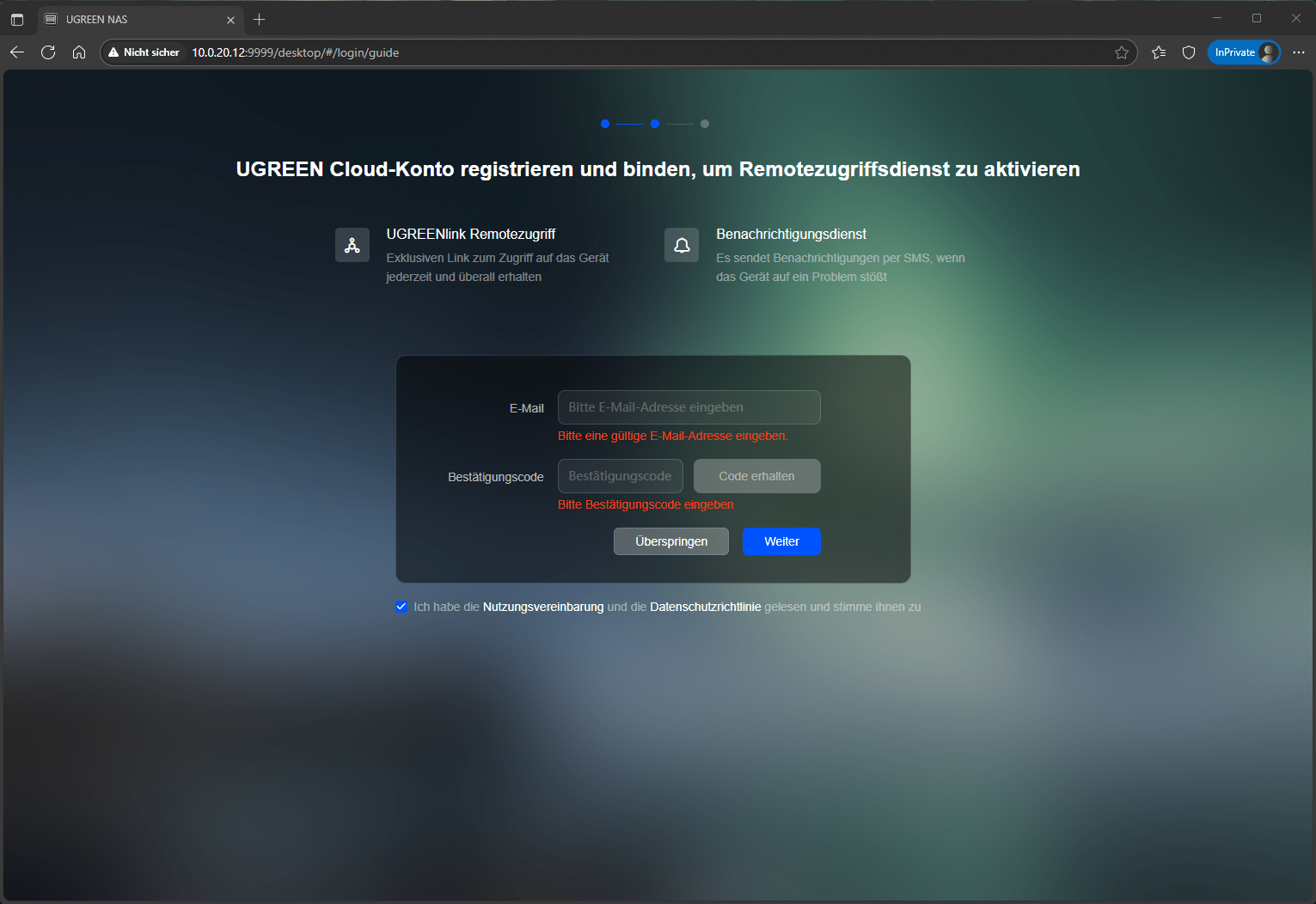Open the browser home page icon
Viewport: 1316px width, 904px height.
pos(79,52)
